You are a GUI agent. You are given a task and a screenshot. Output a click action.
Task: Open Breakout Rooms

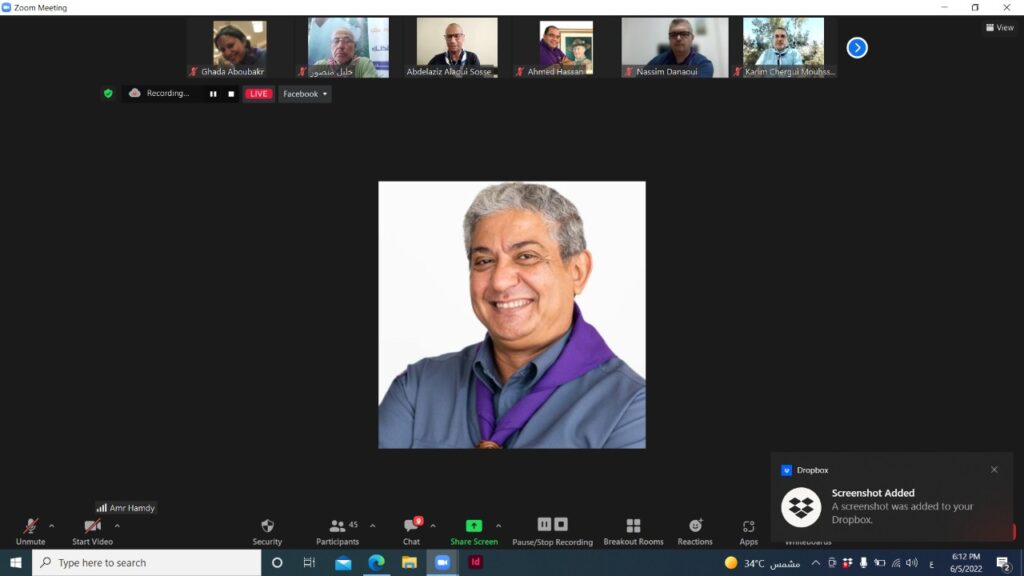633,530
